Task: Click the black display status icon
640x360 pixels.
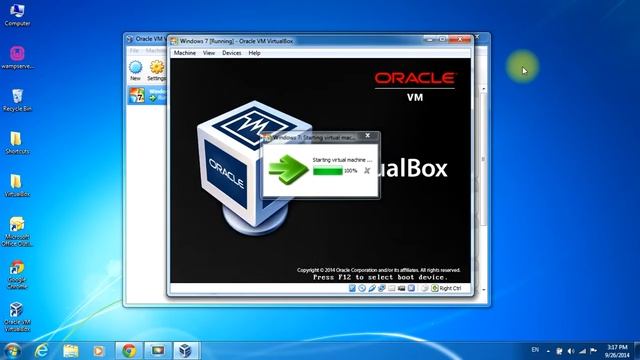Action: (x=401, y=288)
